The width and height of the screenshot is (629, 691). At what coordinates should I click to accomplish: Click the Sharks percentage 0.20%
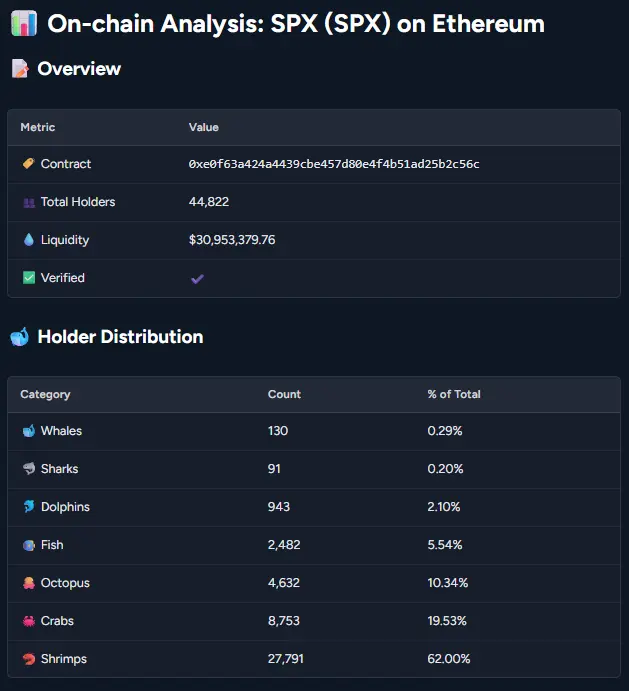click(x=445, y=468)
